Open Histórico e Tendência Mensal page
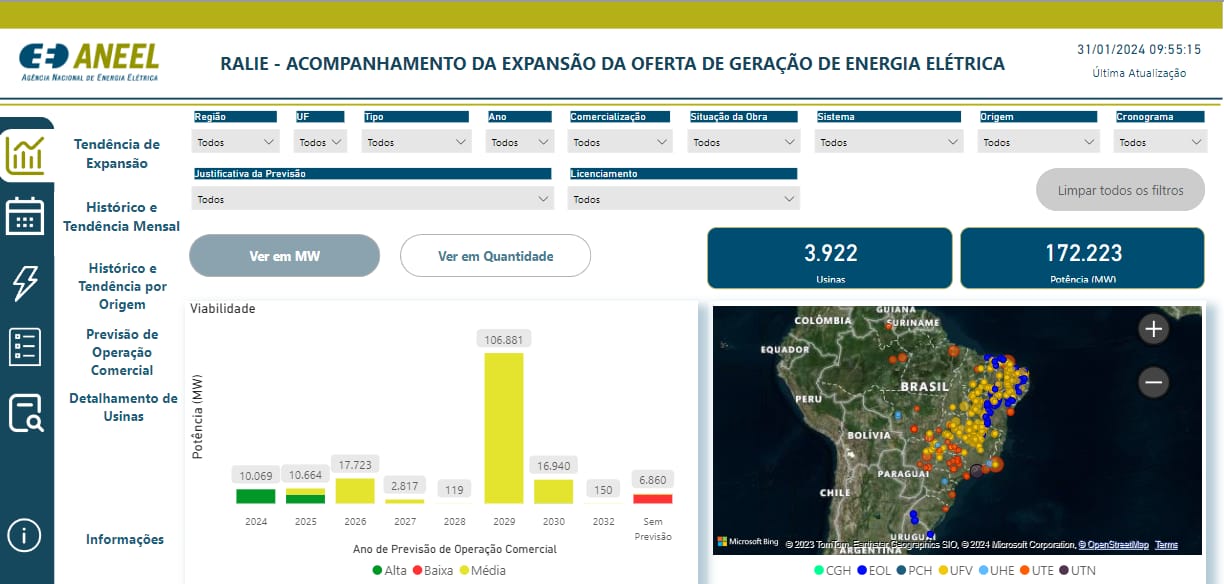1224x584 pixels. coord(121,217)
